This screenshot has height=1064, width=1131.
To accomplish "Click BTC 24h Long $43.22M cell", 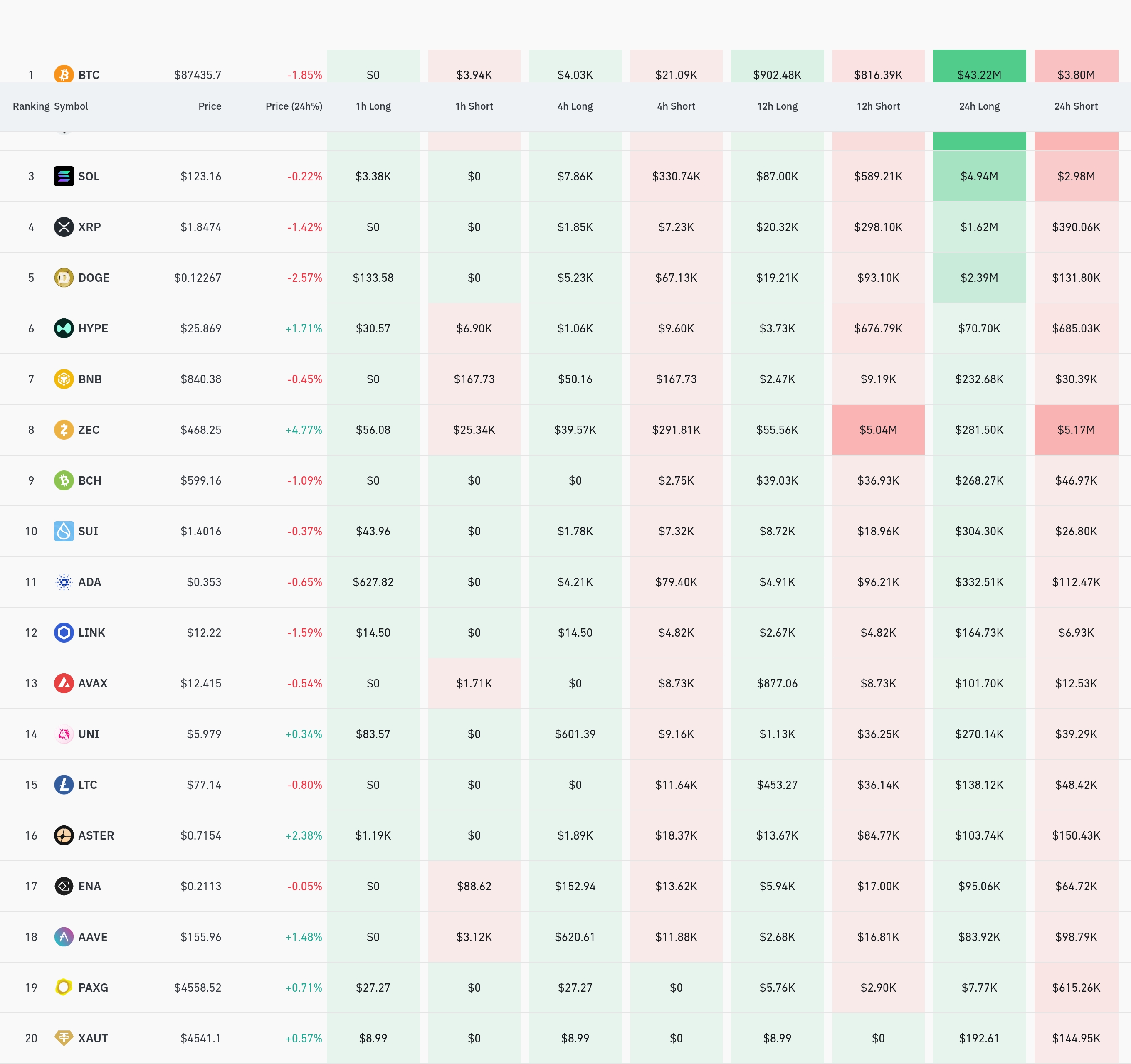I will click(x=978, y=71).
